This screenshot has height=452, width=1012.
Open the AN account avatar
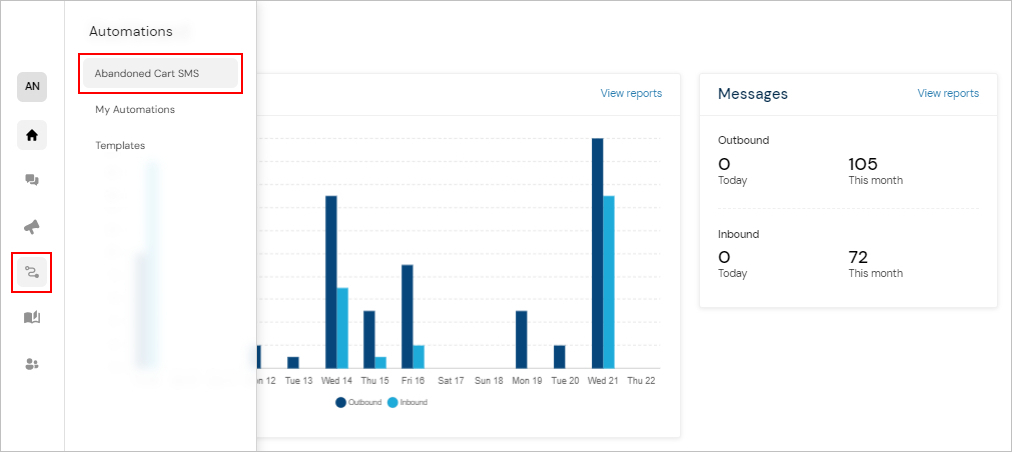tap(32, 87)
